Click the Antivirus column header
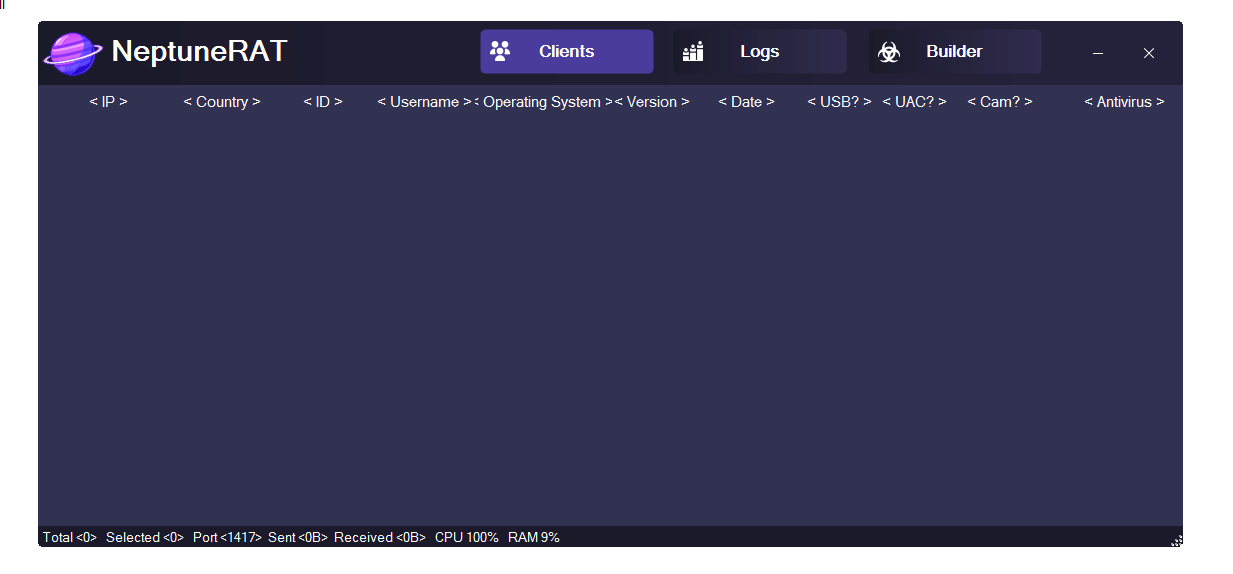1233x574 pixels. 1125,102
